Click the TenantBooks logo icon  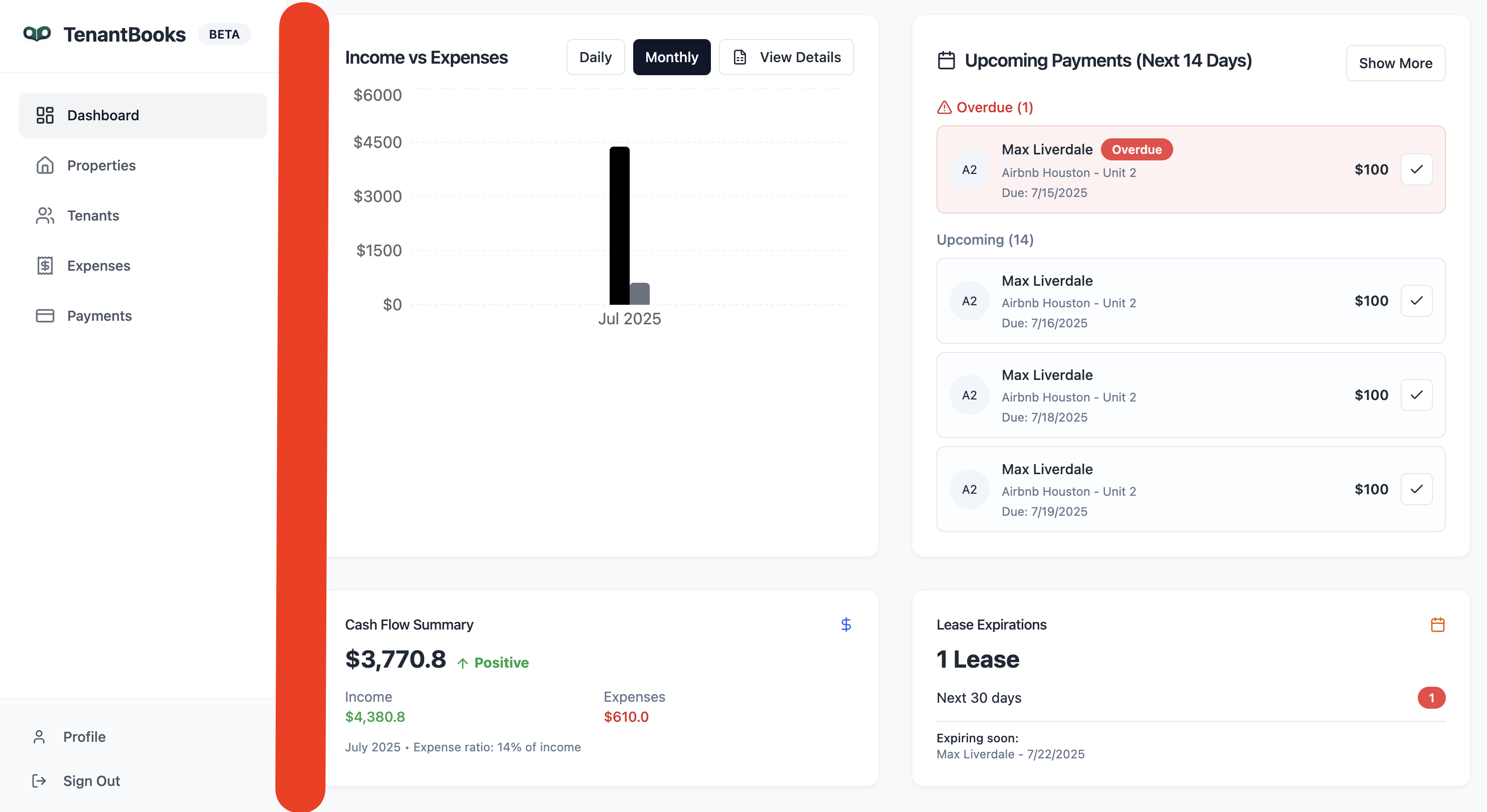[x=37, y=34]
